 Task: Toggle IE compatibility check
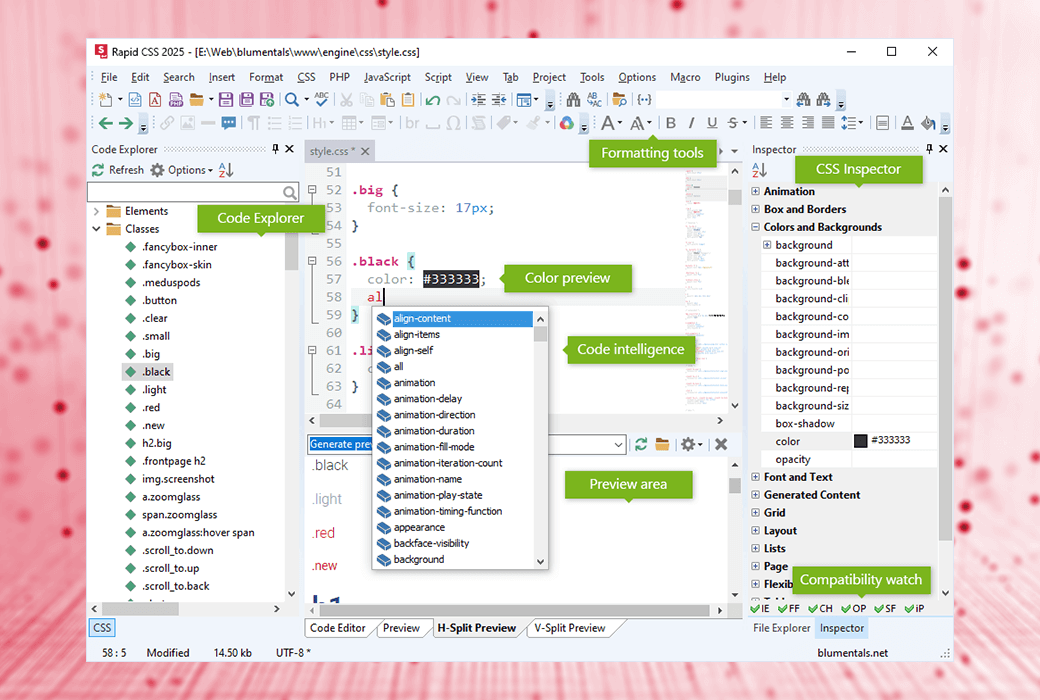(x=760, y=608)
